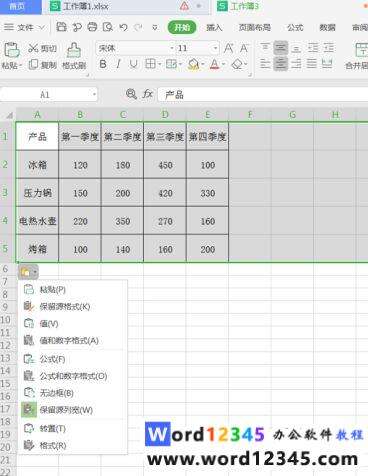Open the font size dropdown showing 11

point(215,48)
